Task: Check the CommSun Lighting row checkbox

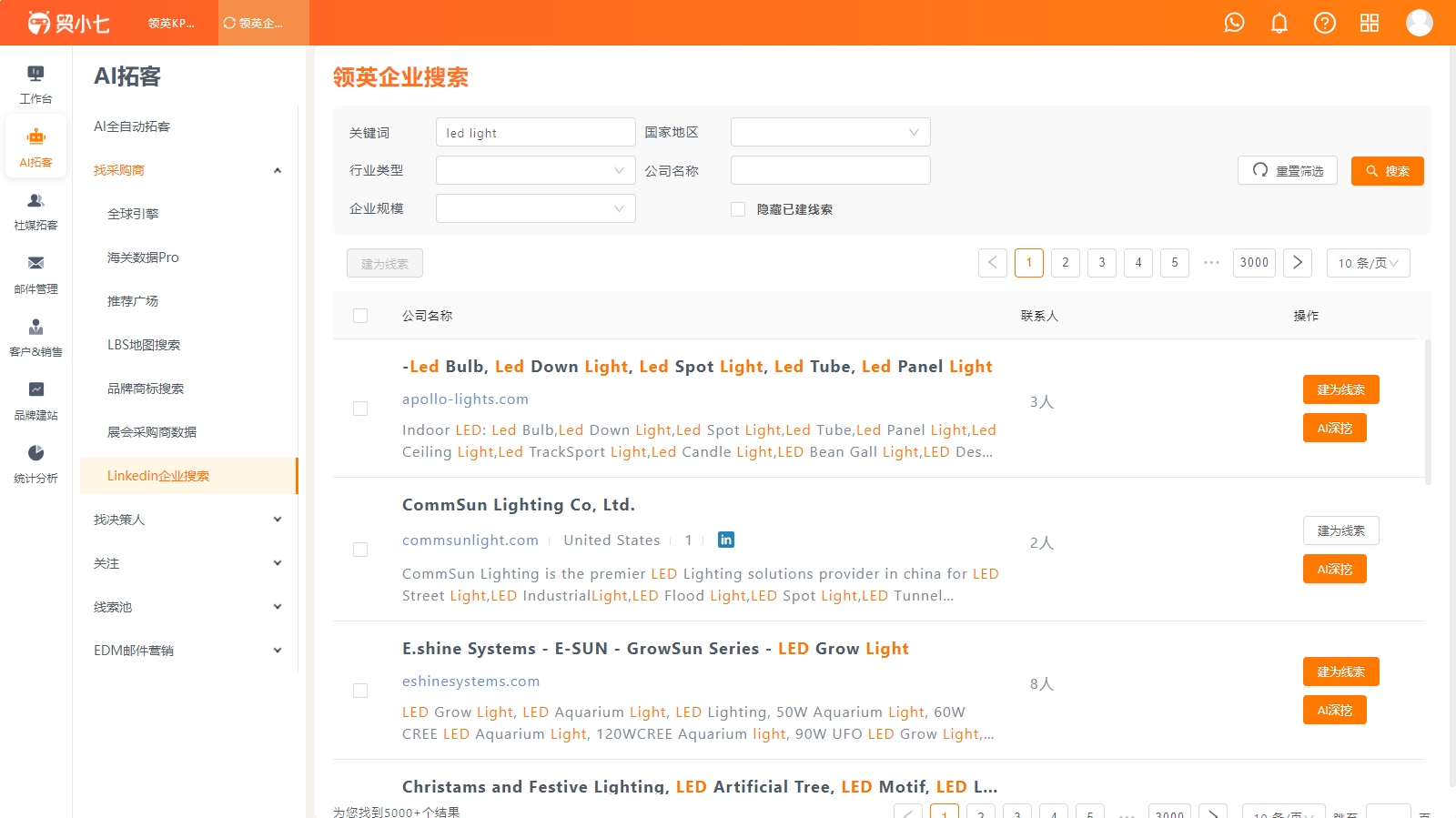Action: (360, 550)
